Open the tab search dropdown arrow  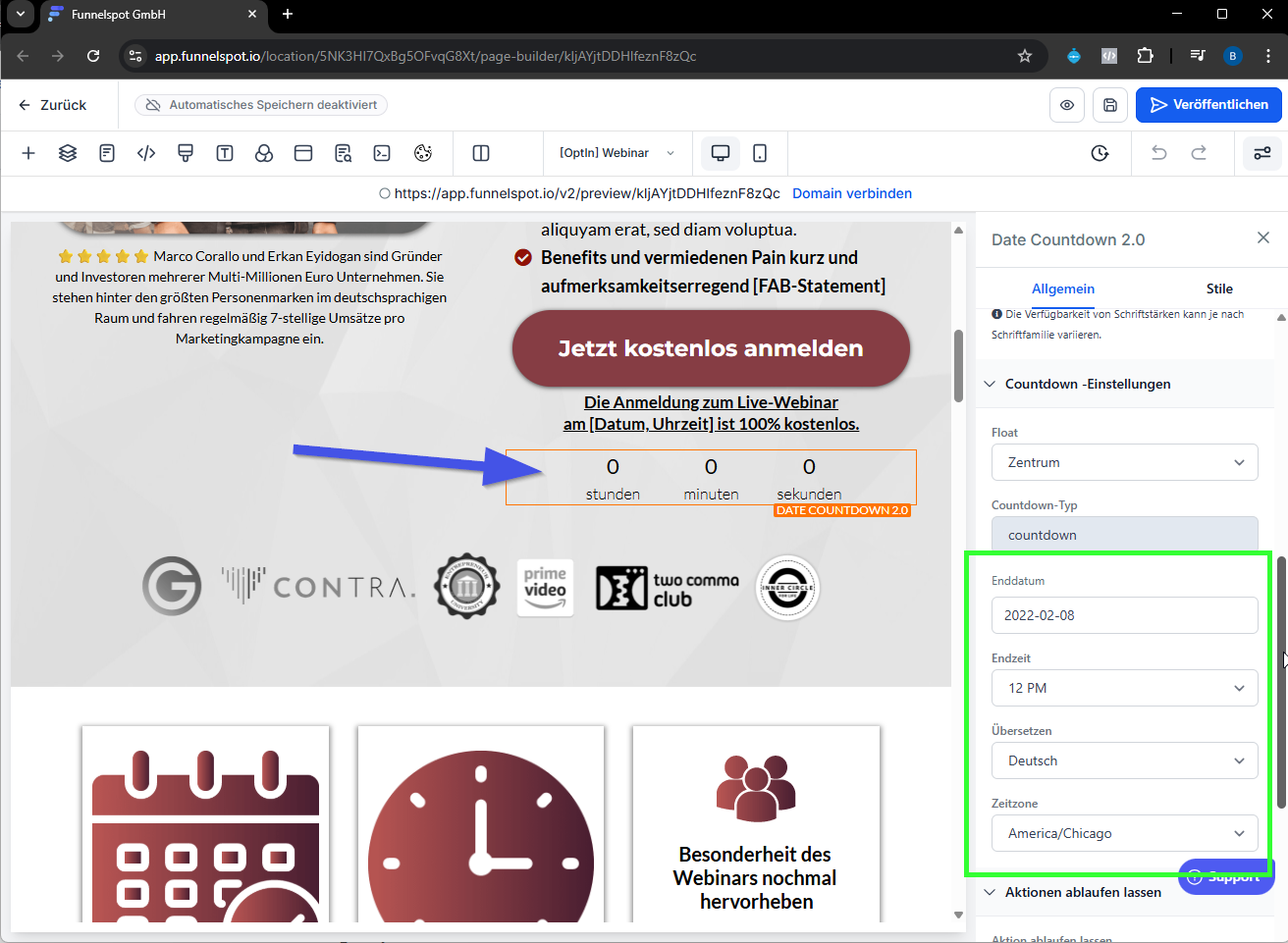(20, 14)
